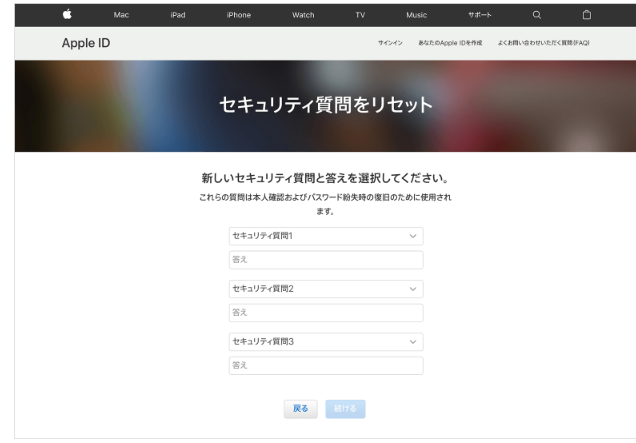Expand the セキュリティ質問3 dropdown
Viewport: 636px width, 443px height.
pos(326,342)
